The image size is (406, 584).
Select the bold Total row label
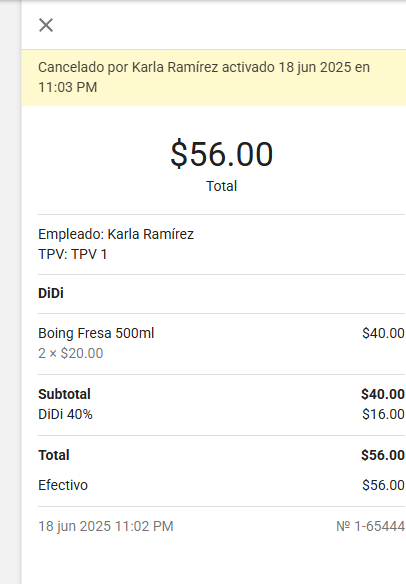(x=54, y=455)
